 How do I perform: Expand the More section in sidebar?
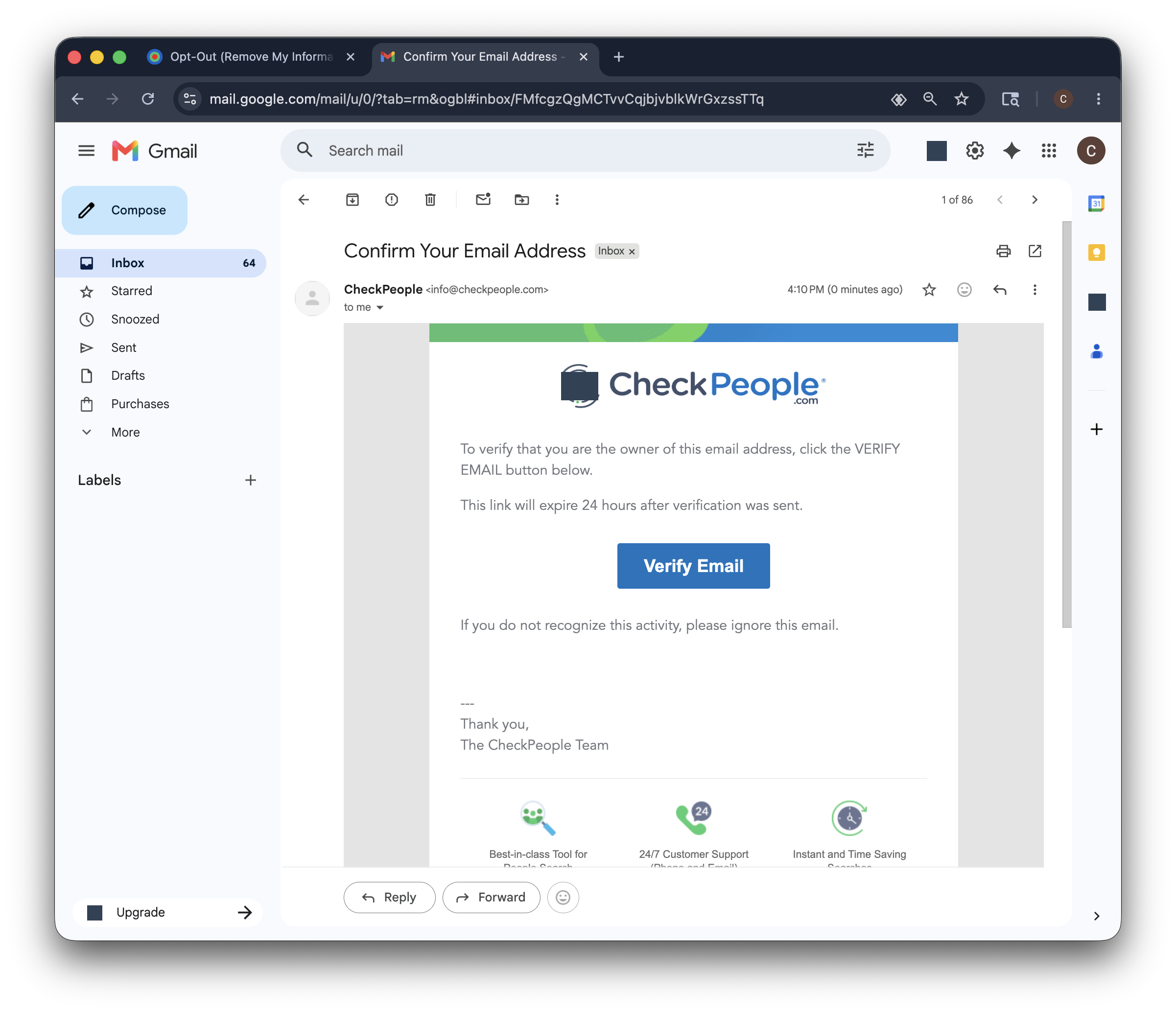point(125,432)
